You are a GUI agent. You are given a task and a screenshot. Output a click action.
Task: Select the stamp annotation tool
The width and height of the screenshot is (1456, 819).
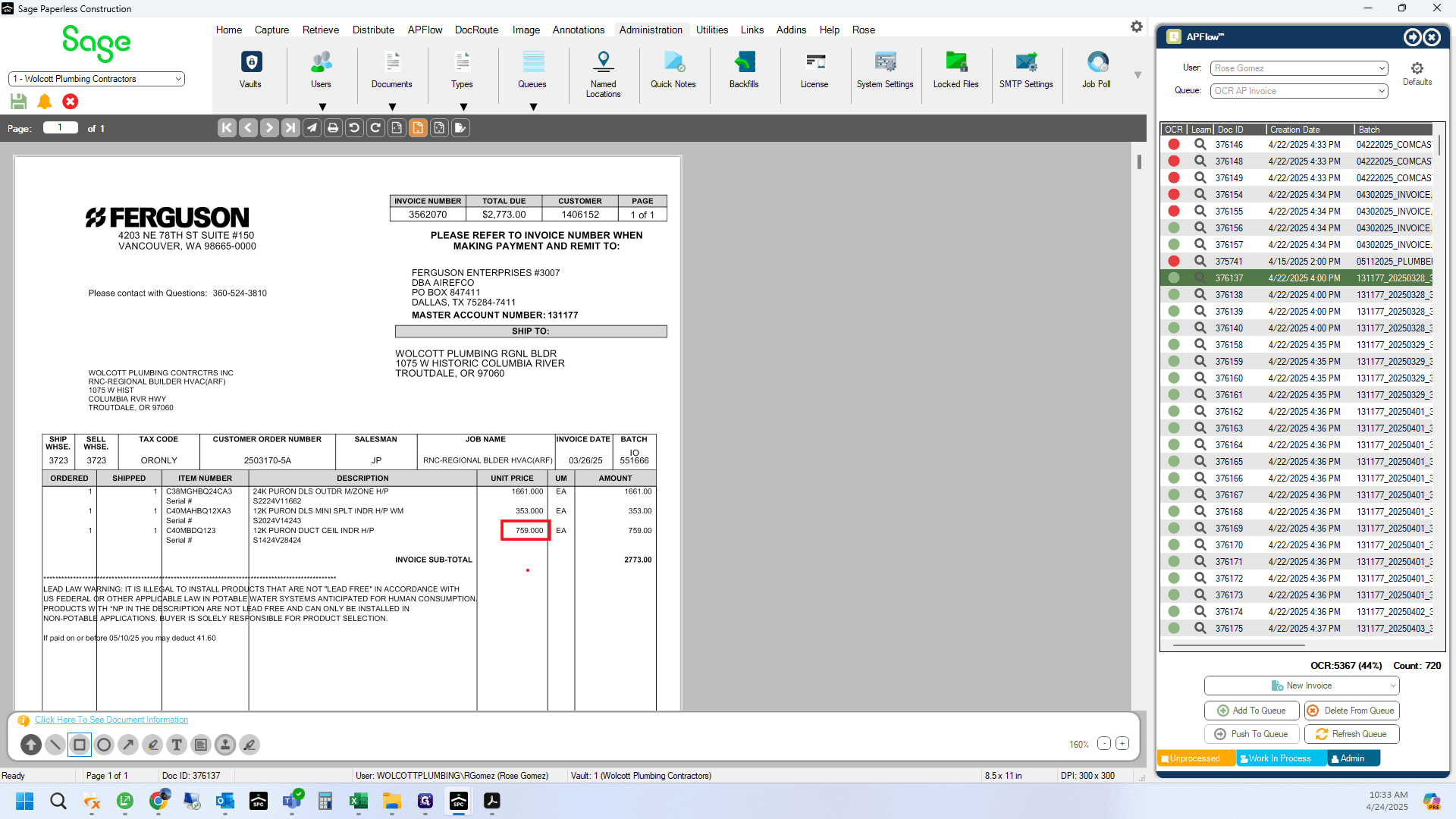click(225, 745)
